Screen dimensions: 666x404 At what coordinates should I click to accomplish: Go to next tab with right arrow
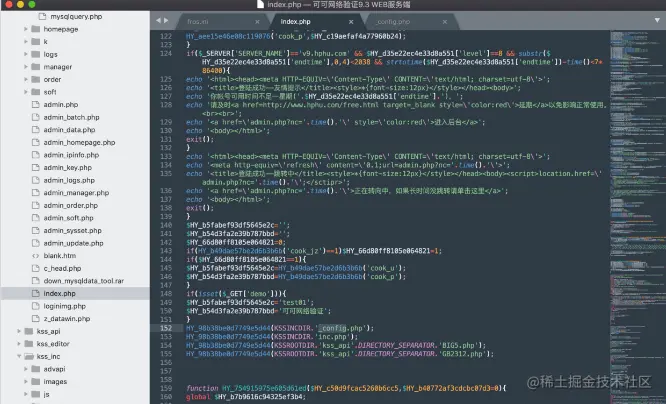coord(166,20)
